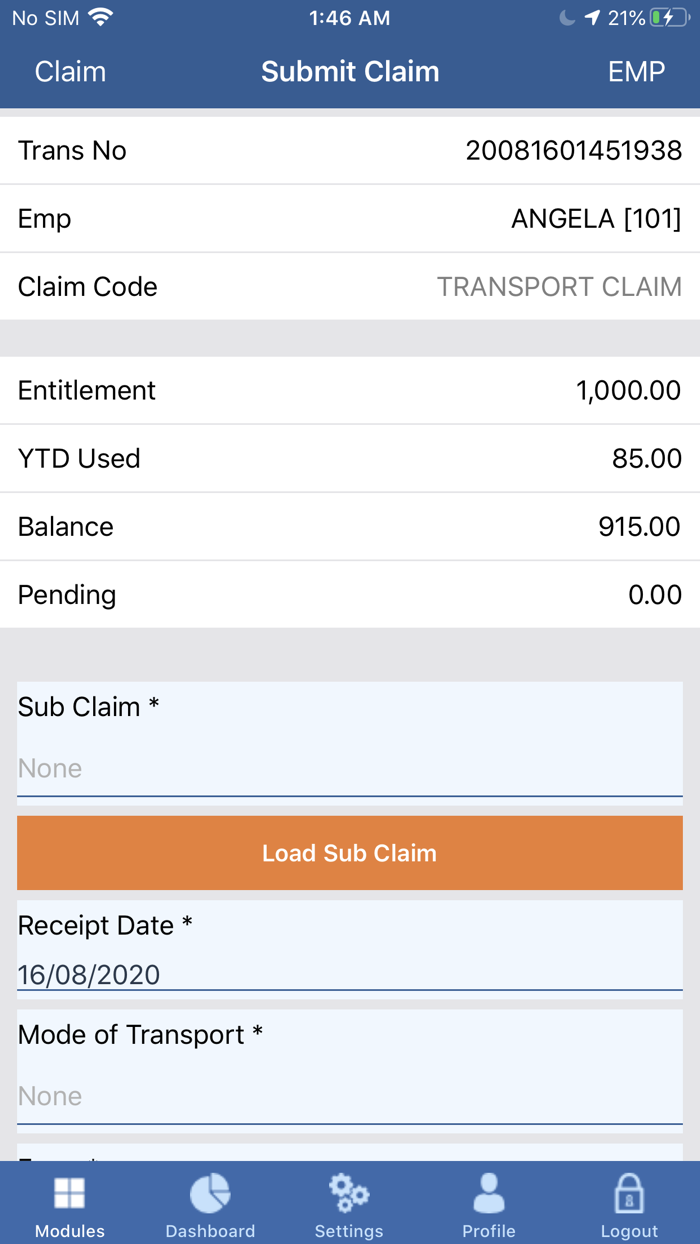Tap the Logout padlock icon
The image size is (700, 1244).
[629, 1192]
